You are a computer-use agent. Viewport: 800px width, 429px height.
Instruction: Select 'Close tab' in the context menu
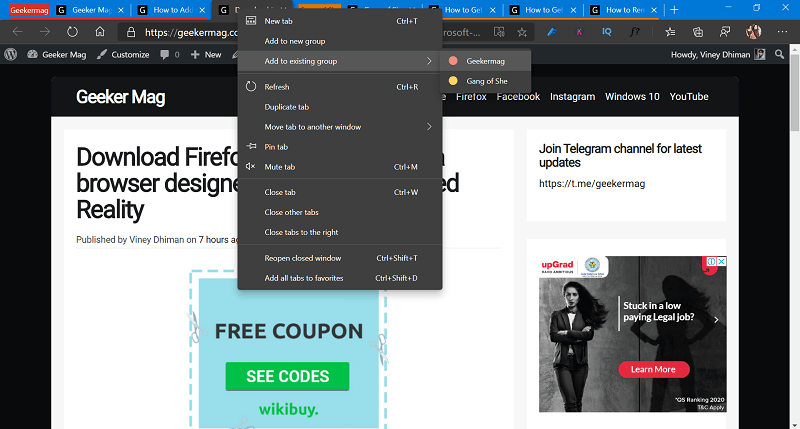point(340,192)
